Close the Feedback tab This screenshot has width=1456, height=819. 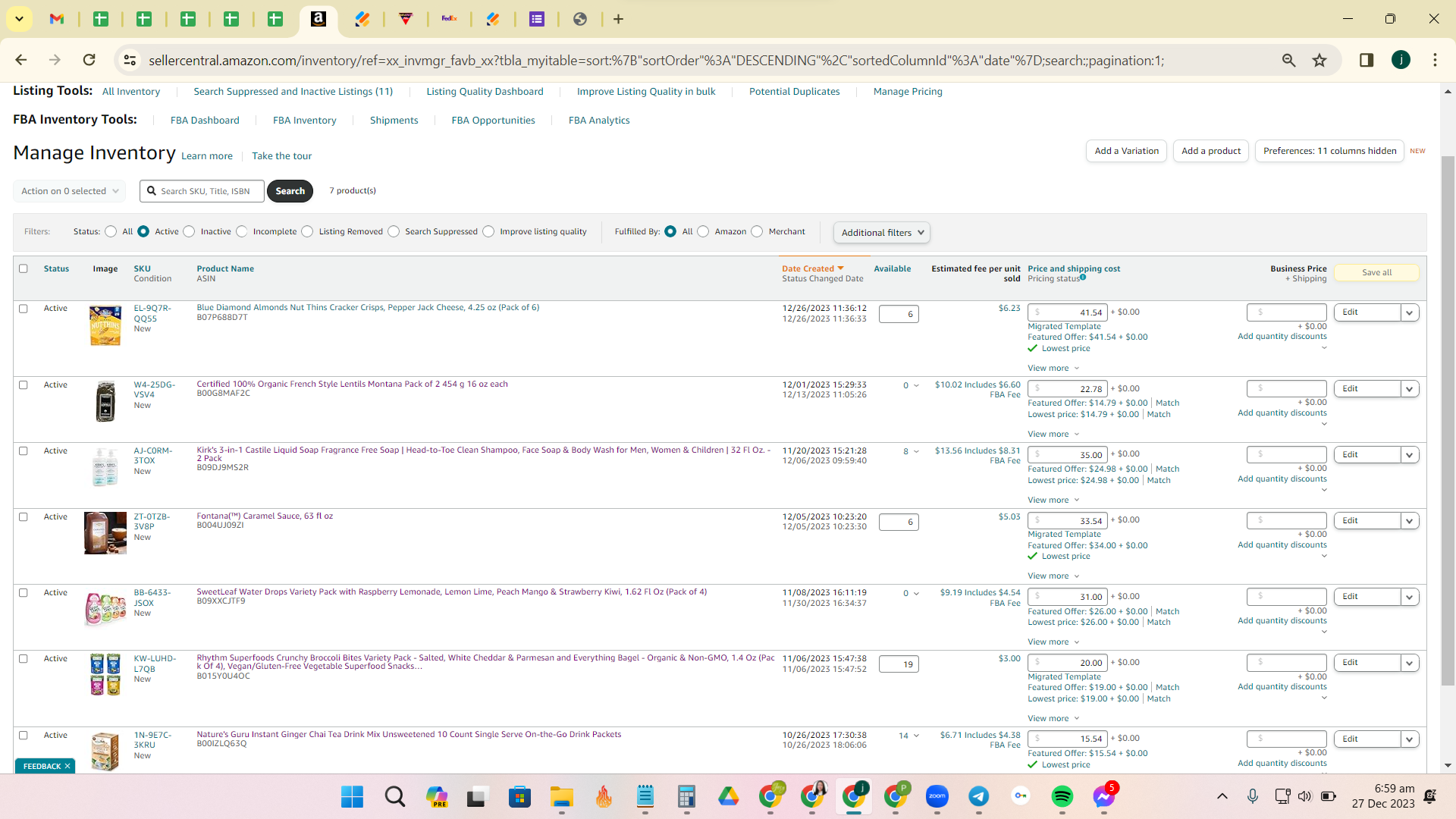click(x=67, y=766)
